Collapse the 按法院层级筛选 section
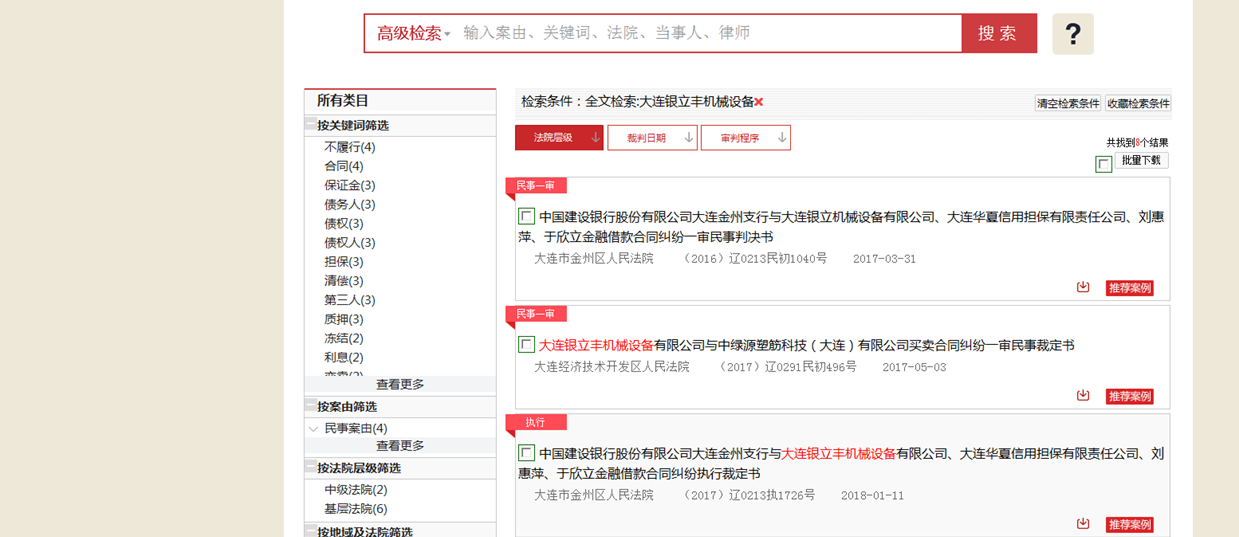The height and width of the screenshot is (537, 1239). coord(311,468)
